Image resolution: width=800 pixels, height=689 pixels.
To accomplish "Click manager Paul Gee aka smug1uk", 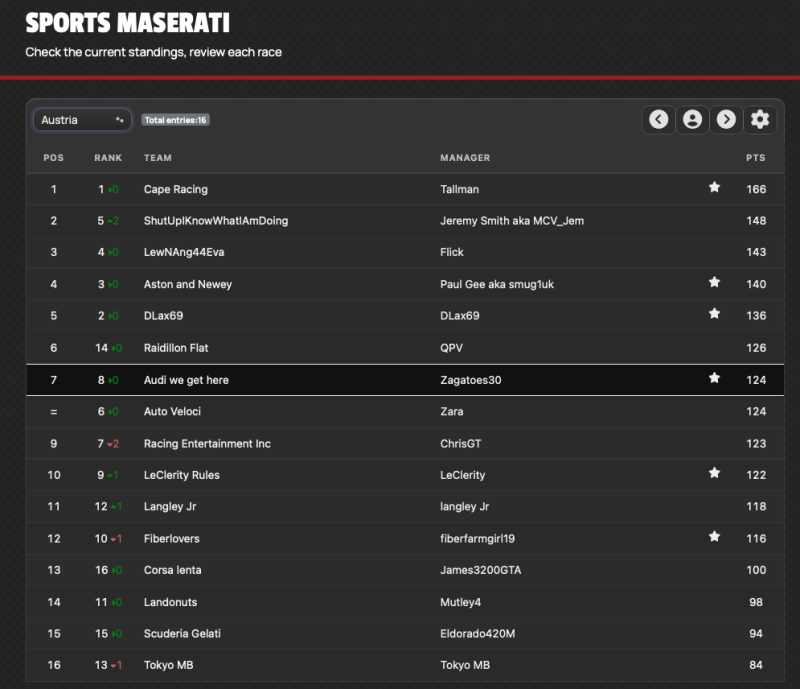I will [x=497, y=284].
